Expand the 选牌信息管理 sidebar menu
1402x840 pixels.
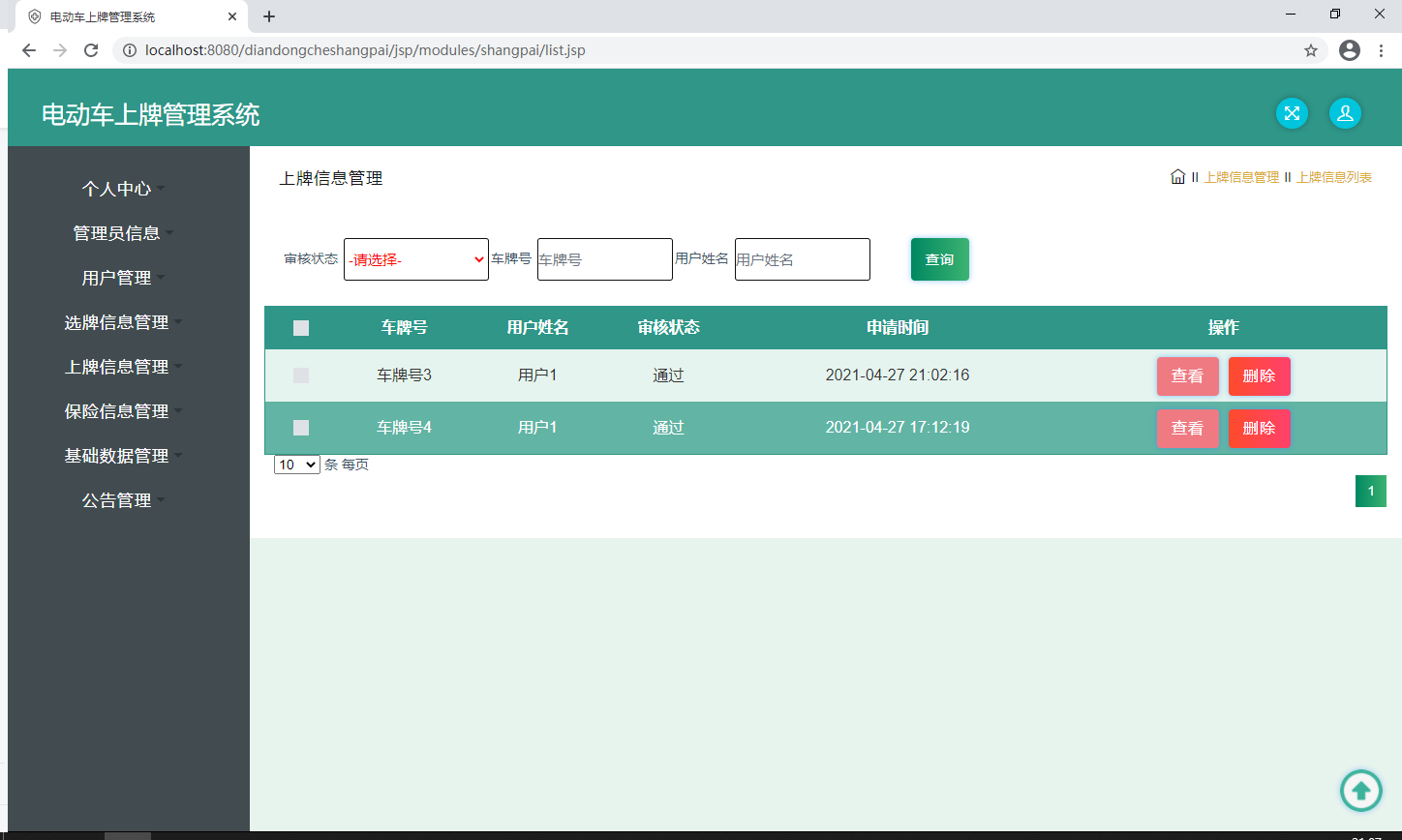tap(124, 322)
